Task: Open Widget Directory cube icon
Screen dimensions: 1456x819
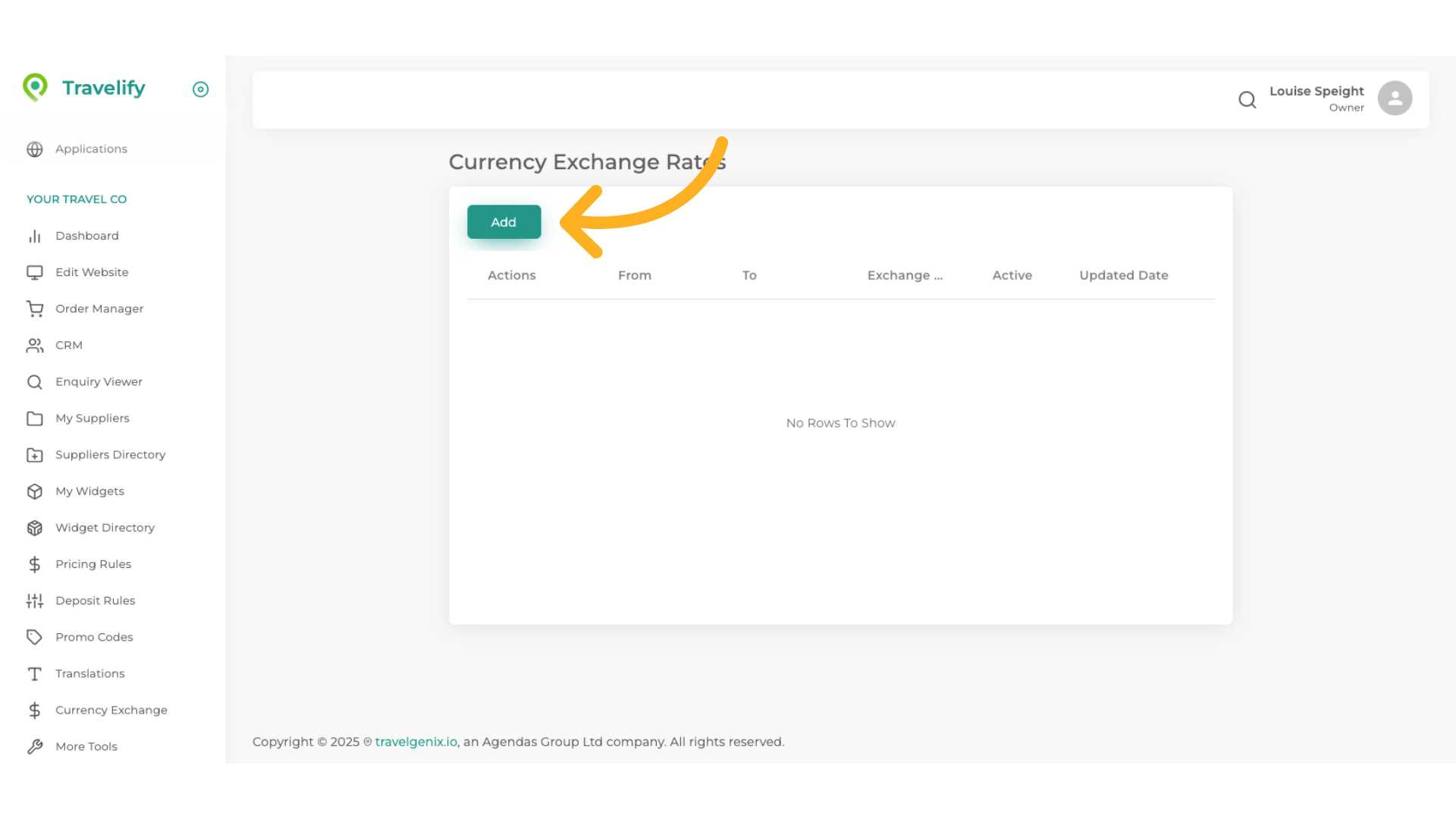Action: [35, 528]
